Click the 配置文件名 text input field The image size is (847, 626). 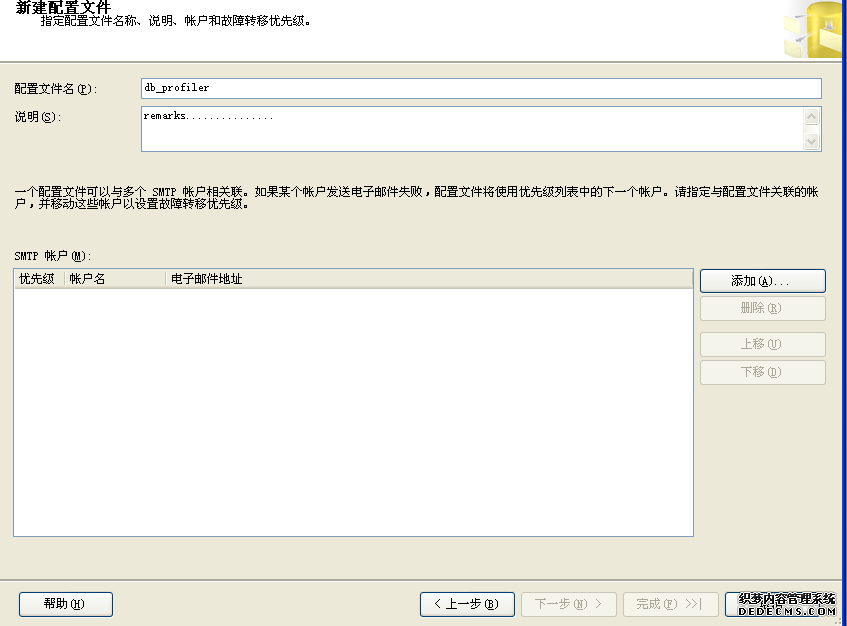point(480,88)
